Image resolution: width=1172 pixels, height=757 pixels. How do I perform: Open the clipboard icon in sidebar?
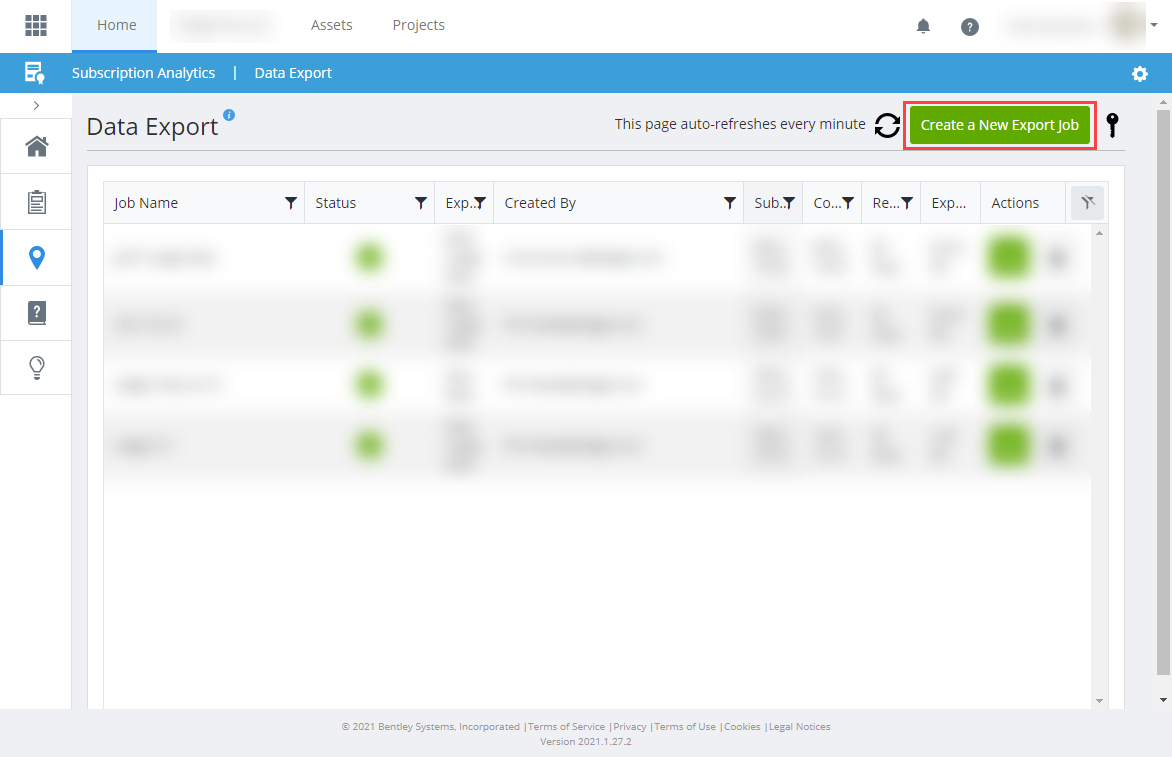pyautogui.click(x=36, y=203)
